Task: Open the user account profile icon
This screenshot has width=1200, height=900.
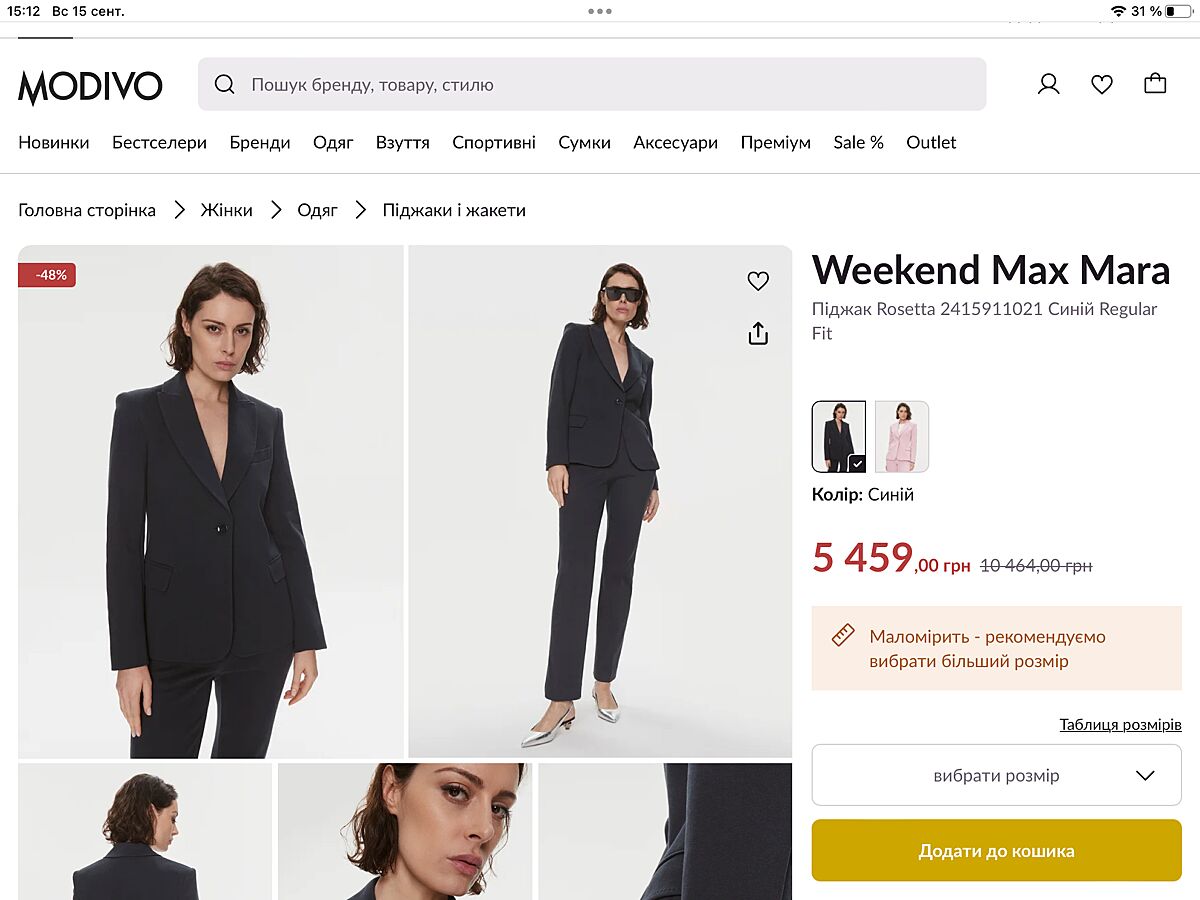Action: pyautogui.click(x=1048, y=84)
